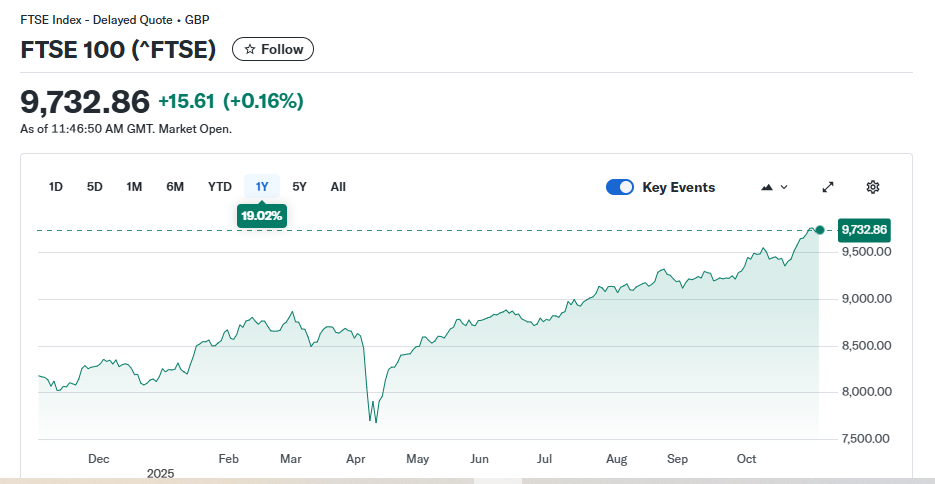Toggle the Key Events switch
The image size is (935, 484).
coord(620,187)
